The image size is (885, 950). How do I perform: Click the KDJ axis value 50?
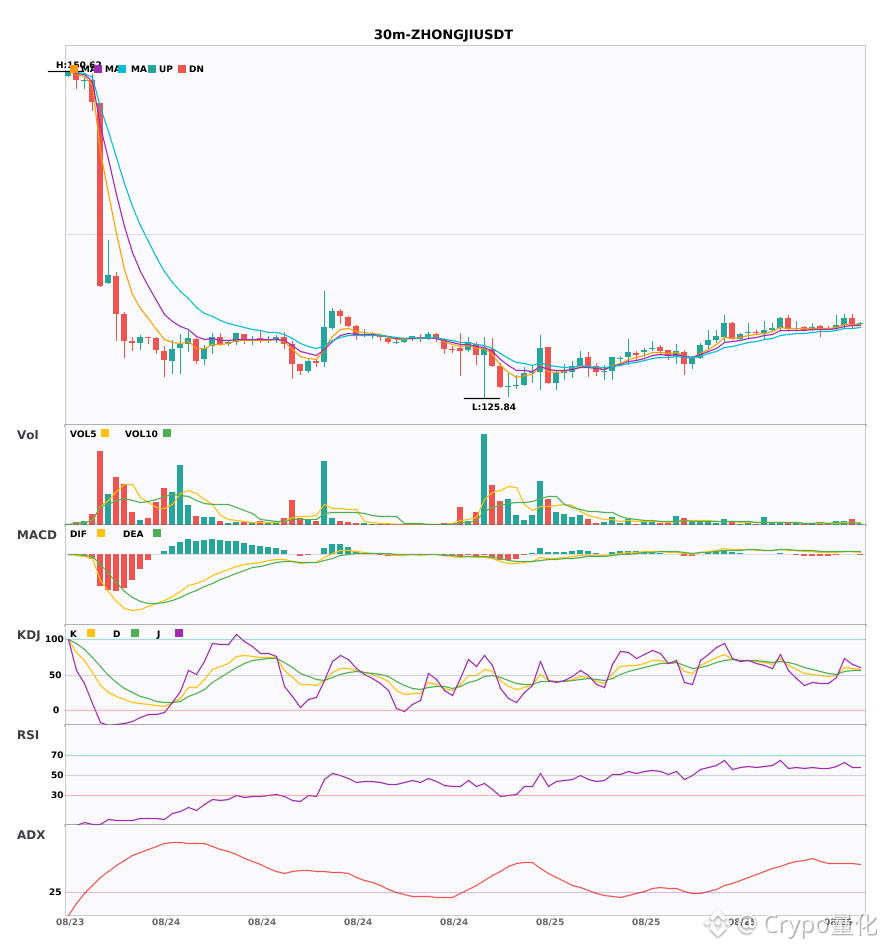tap(56, 675)
